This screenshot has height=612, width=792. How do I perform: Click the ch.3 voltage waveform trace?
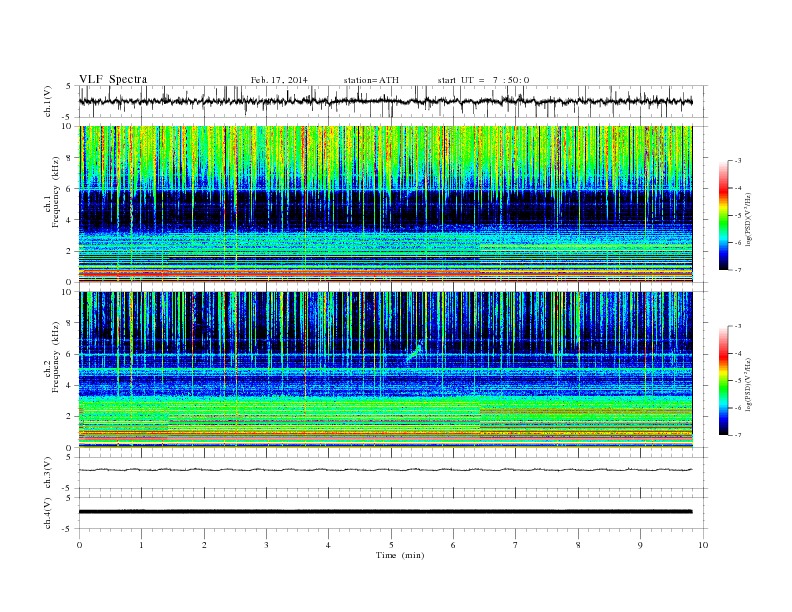[385, 470]
